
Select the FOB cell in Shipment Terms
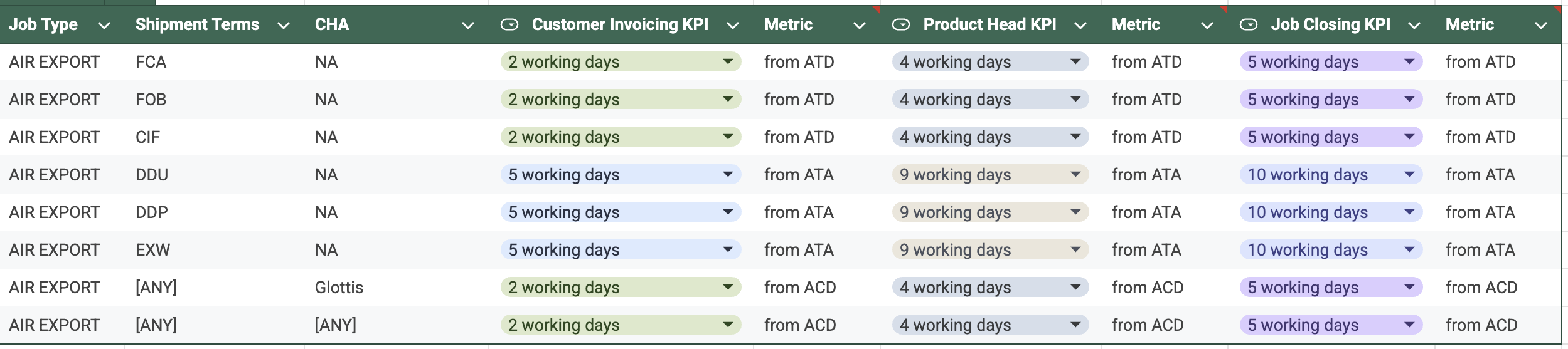[151, 100]
